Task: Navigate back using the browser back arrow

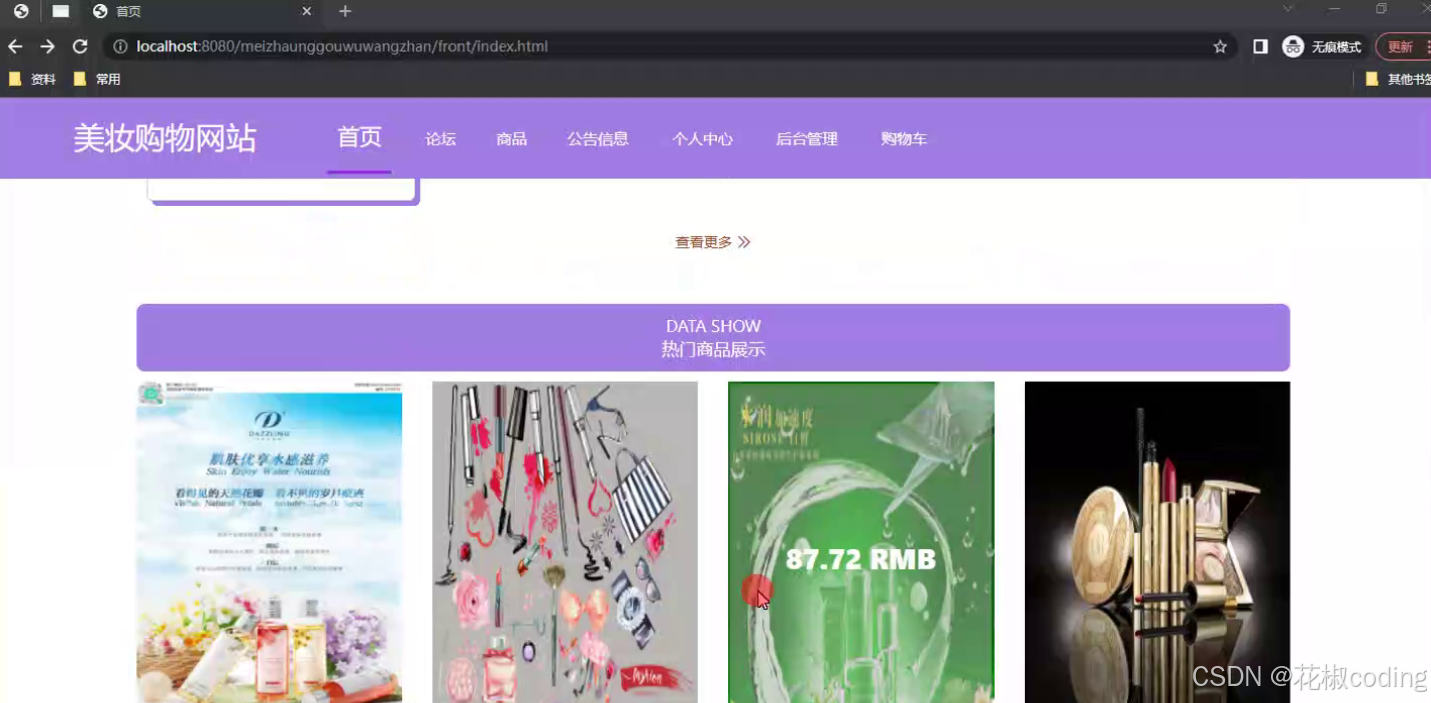Action: pos(15,46)
